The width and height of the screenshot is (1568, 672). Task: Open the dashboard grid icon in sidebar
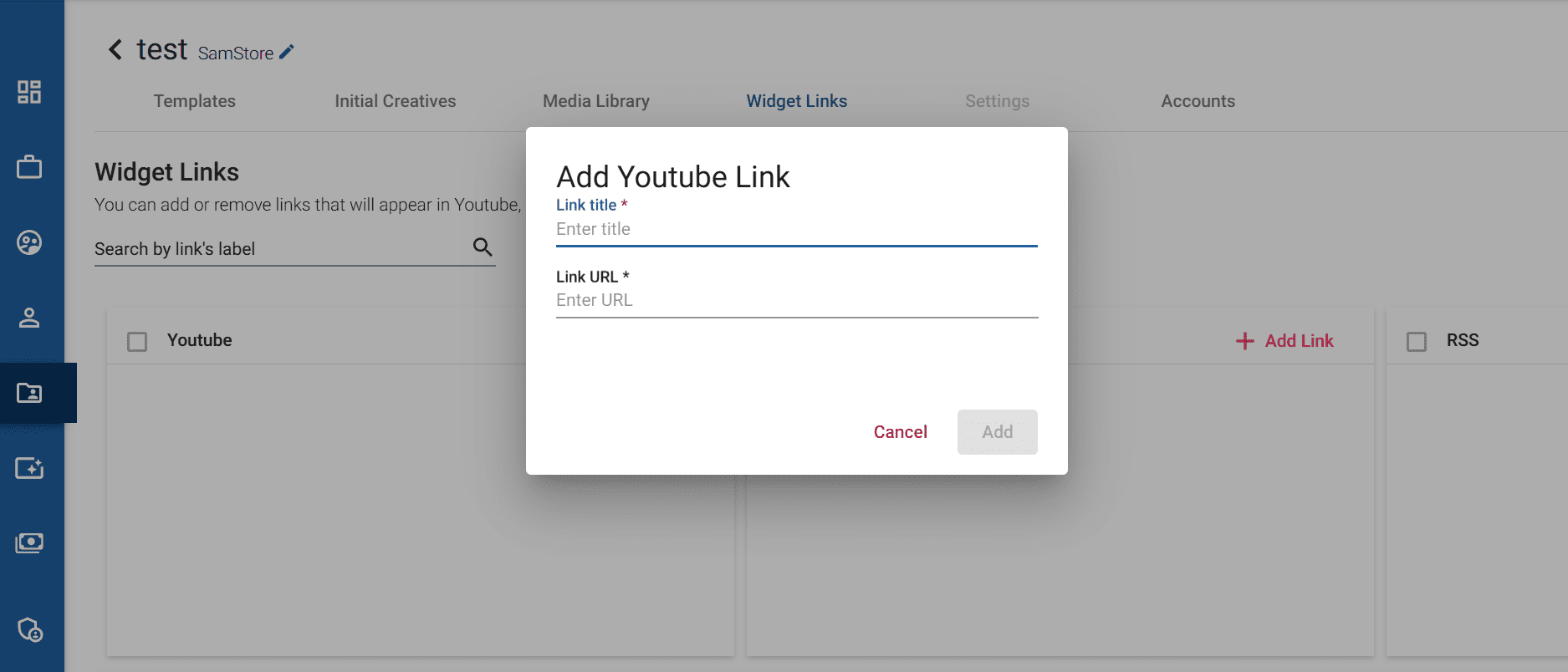(x=31, y=94)
